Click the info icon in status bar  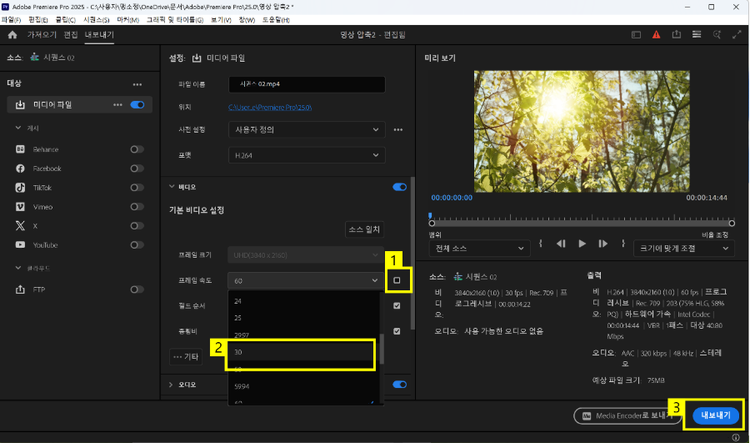click(x=736, y=438)
